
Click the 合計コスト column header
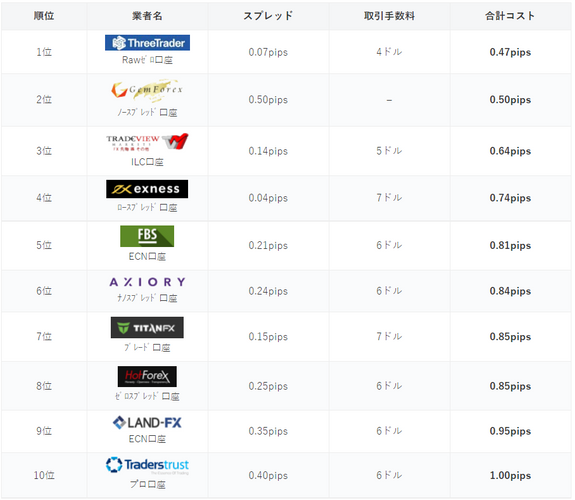(510, 16)
